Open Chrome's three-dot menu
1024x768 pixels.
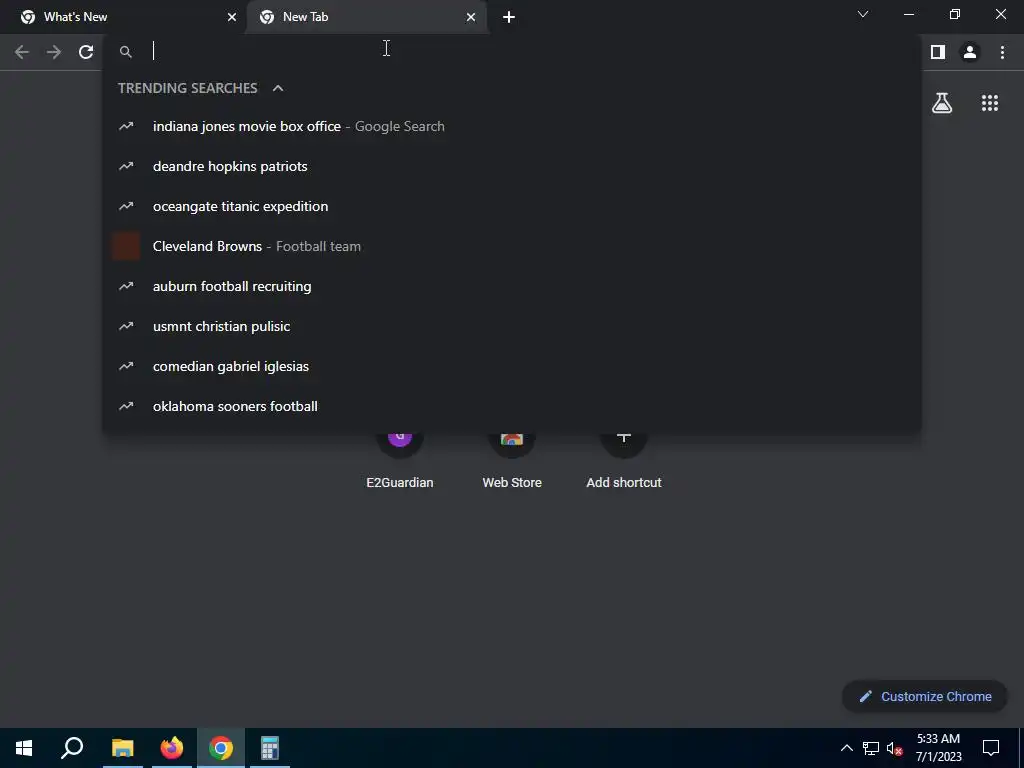coord(1002,52)
